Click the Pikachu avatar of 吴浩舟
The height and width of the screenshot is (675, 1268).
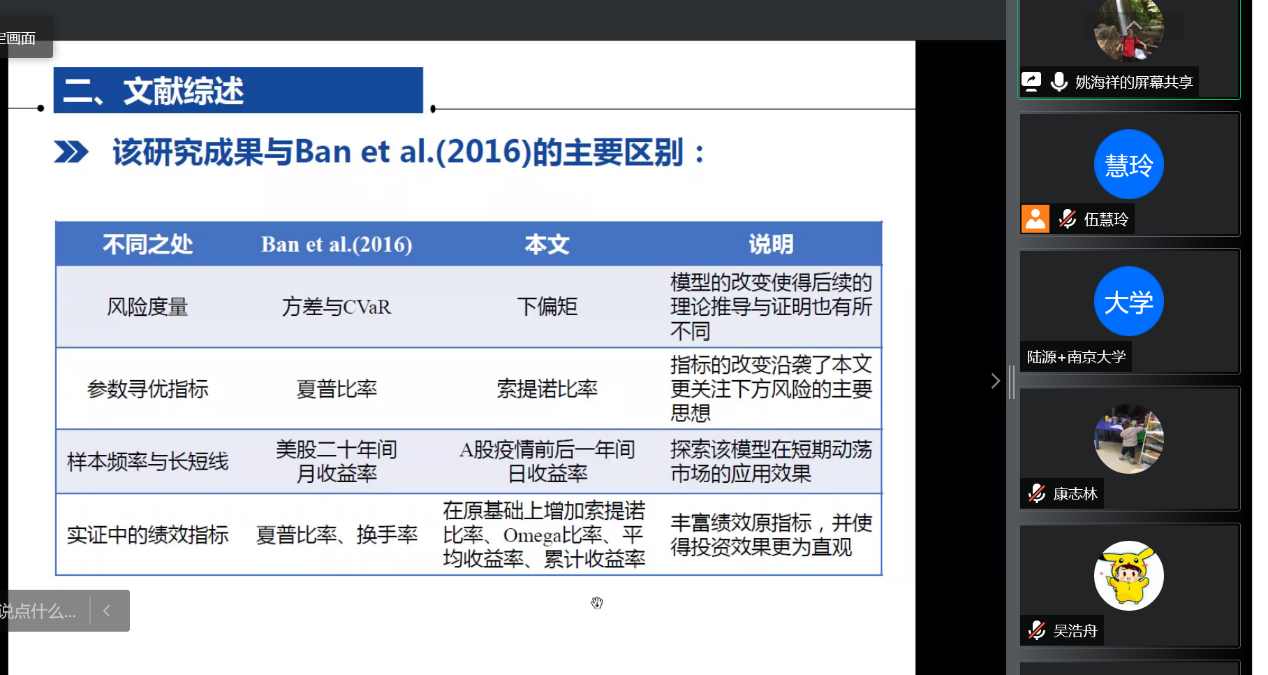pyautogui.click(x=1128, y=576)
